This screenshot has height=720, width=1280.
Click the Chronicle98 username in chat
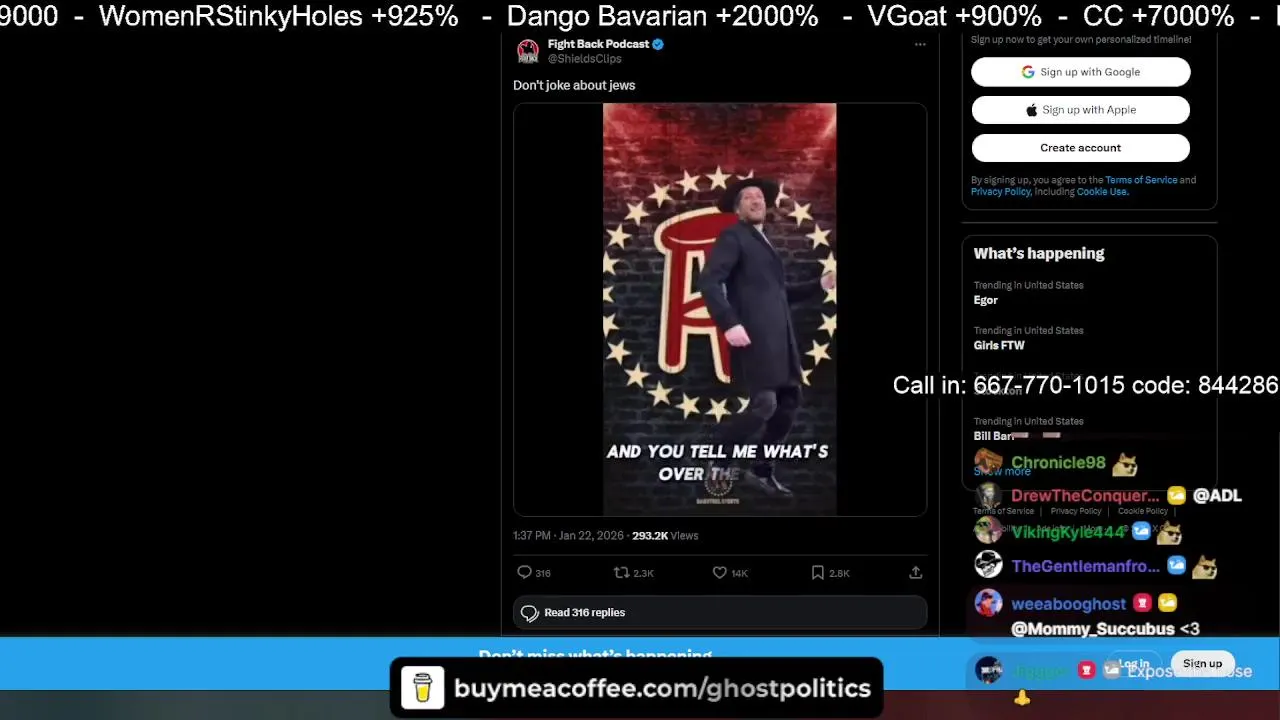pos(1058,463)
